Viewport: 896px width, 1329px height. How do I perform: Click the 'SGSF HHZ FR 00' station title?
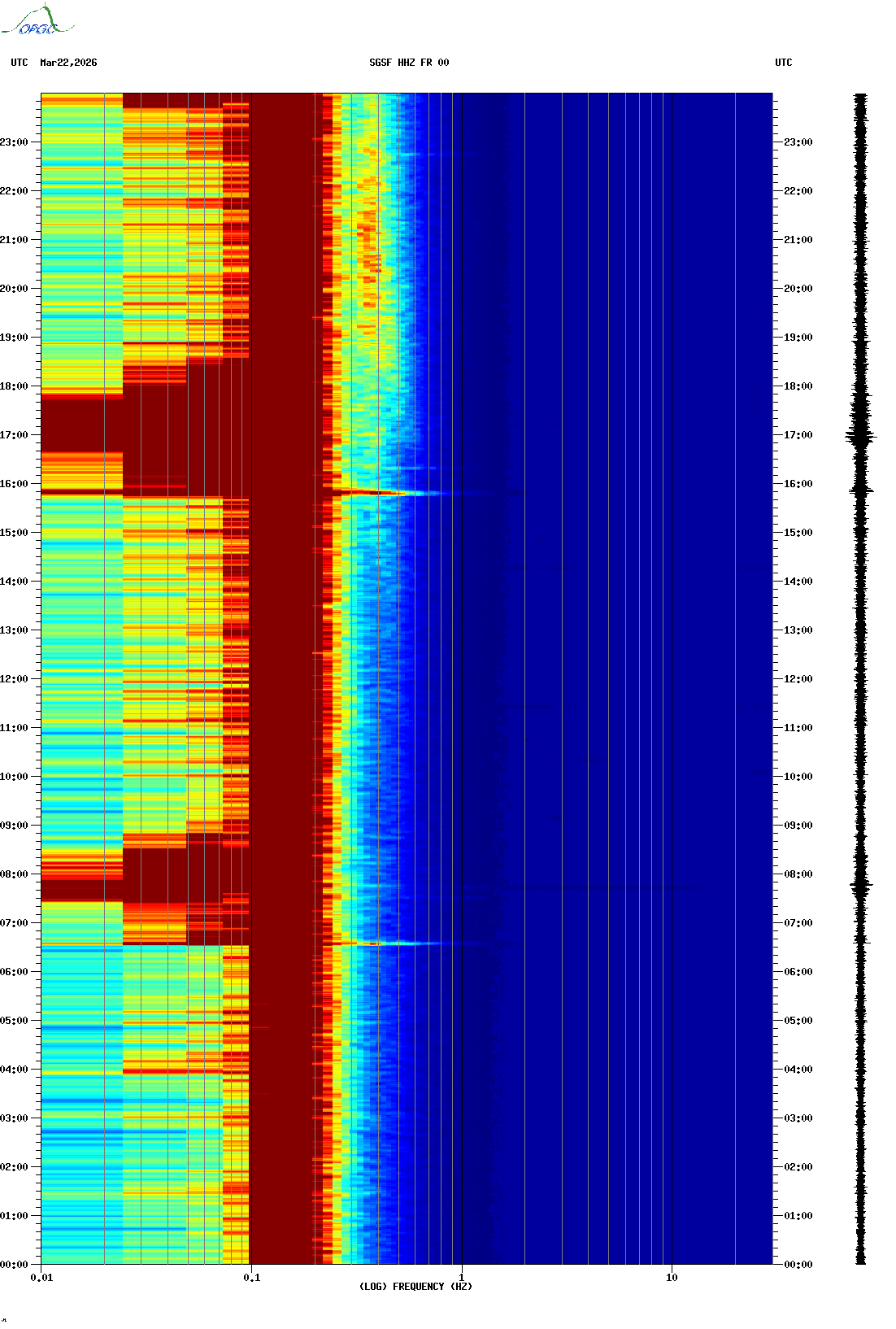(409, 63)
